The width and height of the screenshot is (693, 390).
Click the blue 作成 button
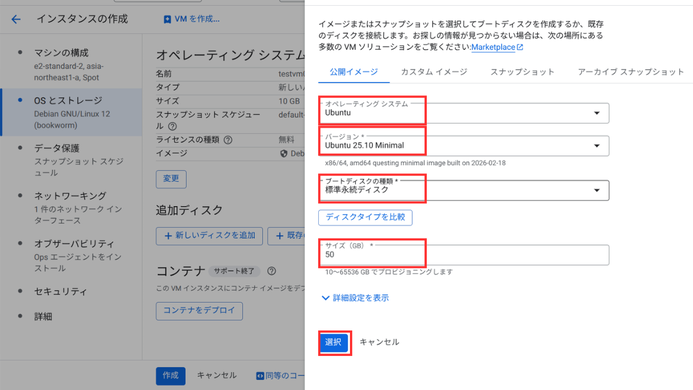pos(171,376)
